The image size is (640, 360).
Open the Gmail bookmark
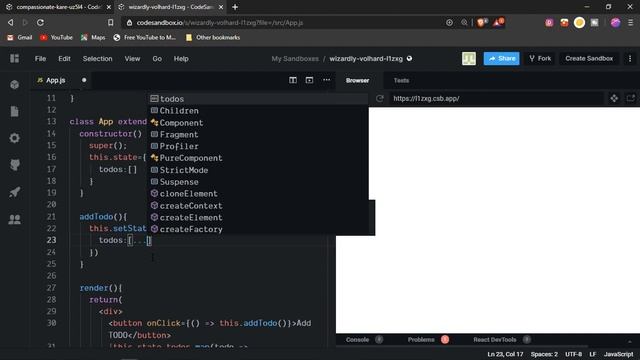tap(20, 38)
